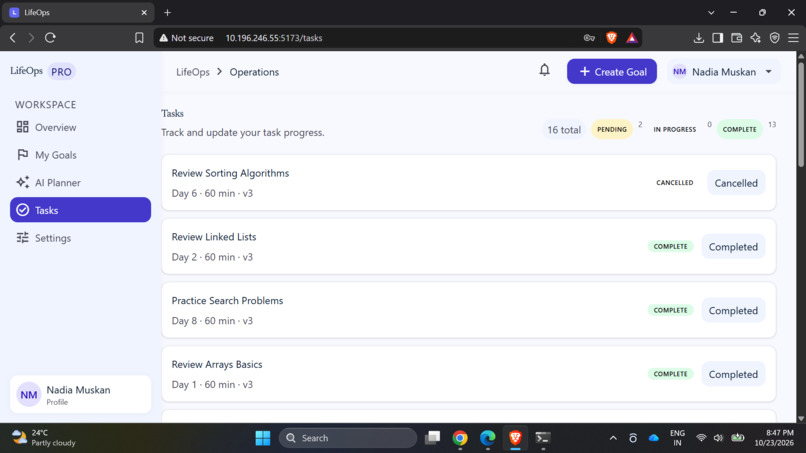
Task: Select the Tasks sidebar item
Action: [80, 210]
